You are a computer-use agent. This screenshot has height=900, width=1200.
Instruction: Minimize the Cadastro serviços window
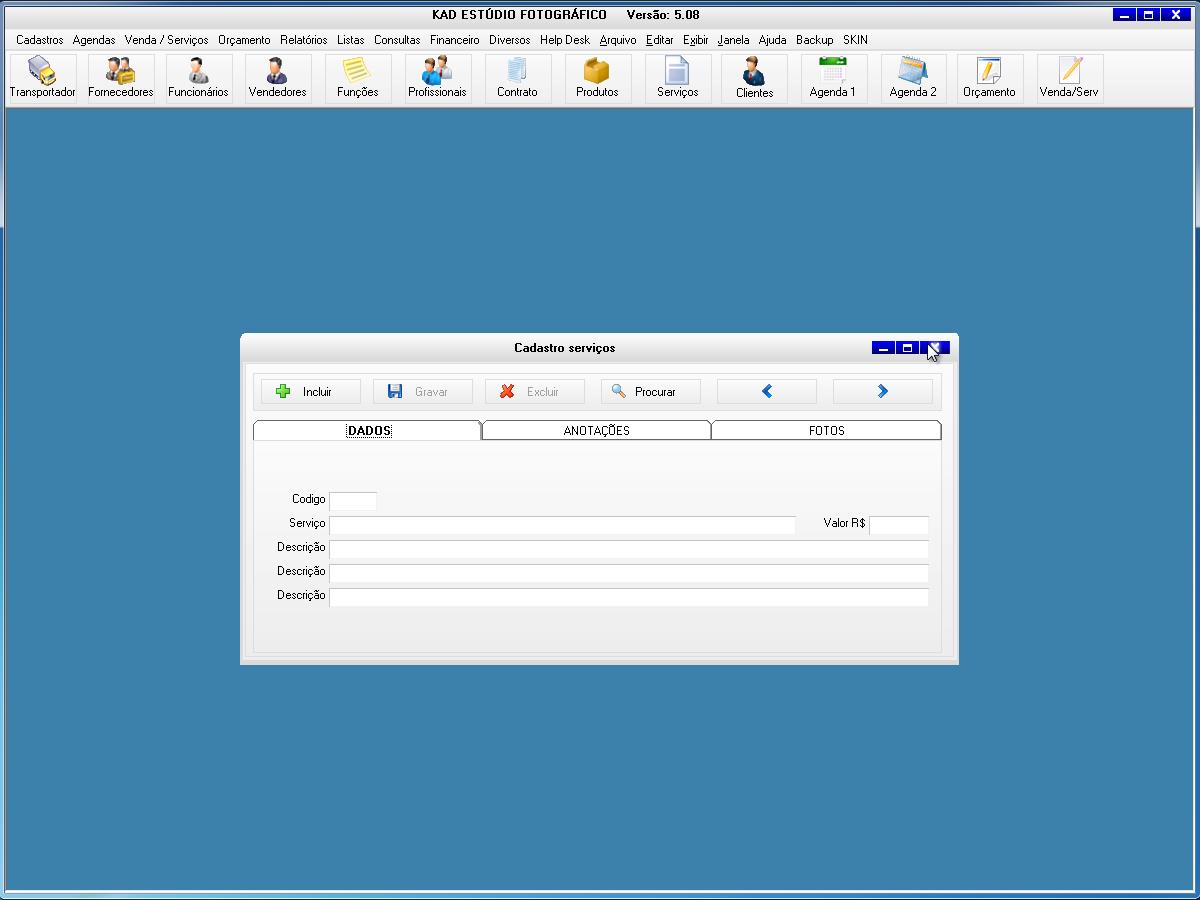pos(883,348)
